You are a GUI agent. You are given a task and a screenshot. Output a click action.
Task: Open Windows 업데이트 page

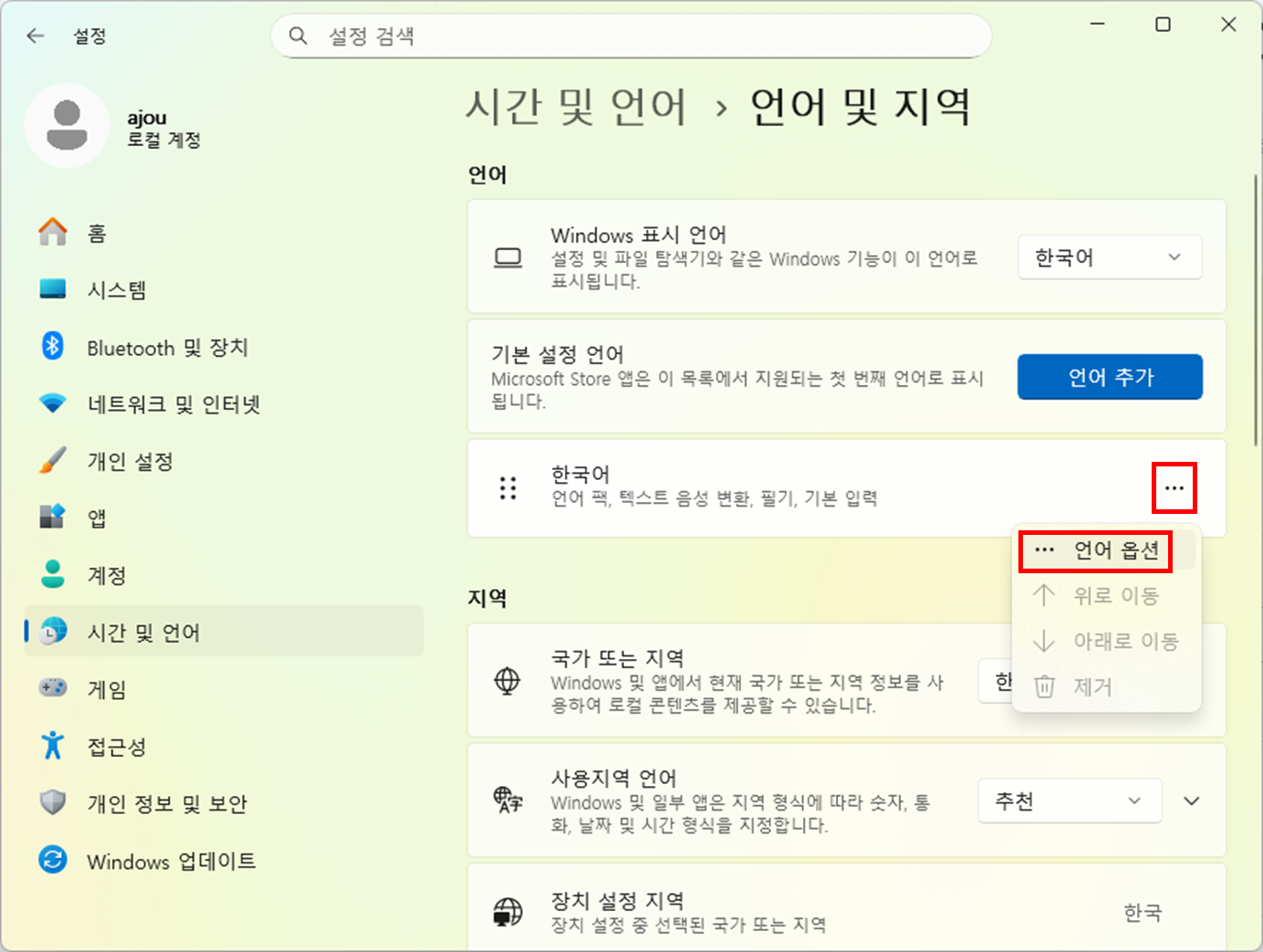coord(171,862)
